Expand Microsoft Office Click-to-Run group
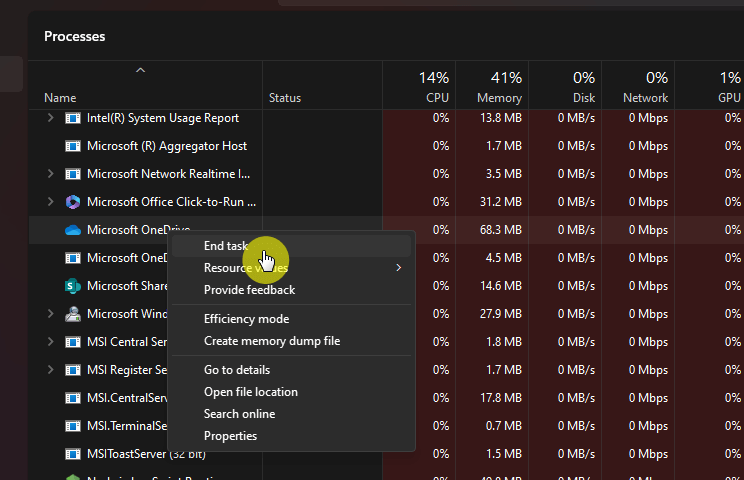The image size is (744, 480). [50, 202]
